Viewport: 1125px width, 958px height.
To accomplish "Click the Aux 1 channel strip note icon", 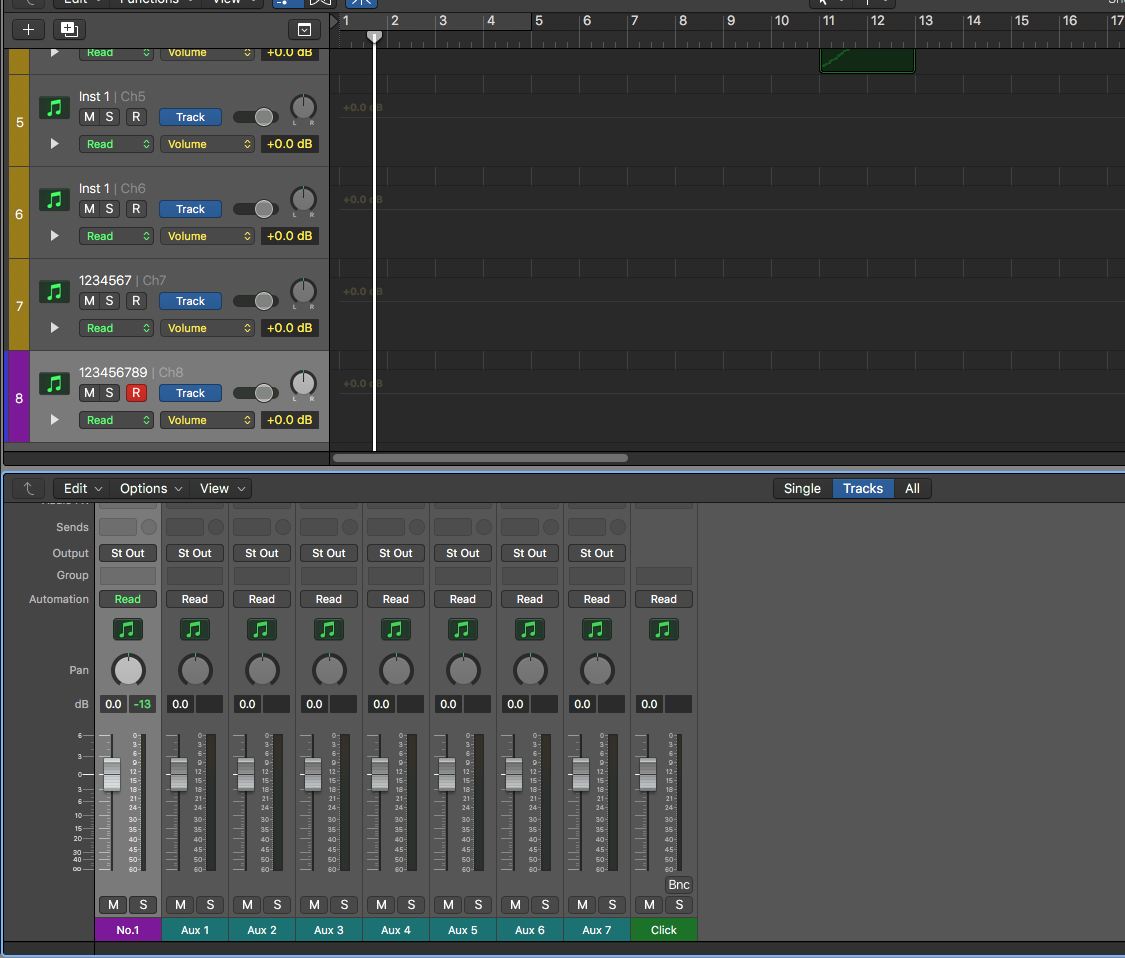I will pyautogui.click(x=194, y=629).
